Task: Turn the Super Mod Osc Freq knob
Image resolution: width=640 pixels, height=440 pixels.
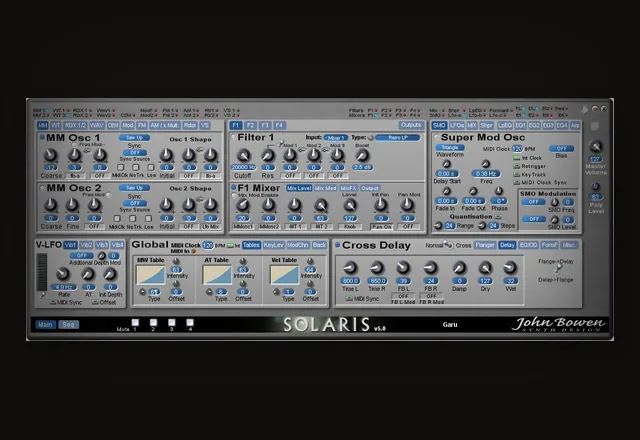Action: click(485, 164)
